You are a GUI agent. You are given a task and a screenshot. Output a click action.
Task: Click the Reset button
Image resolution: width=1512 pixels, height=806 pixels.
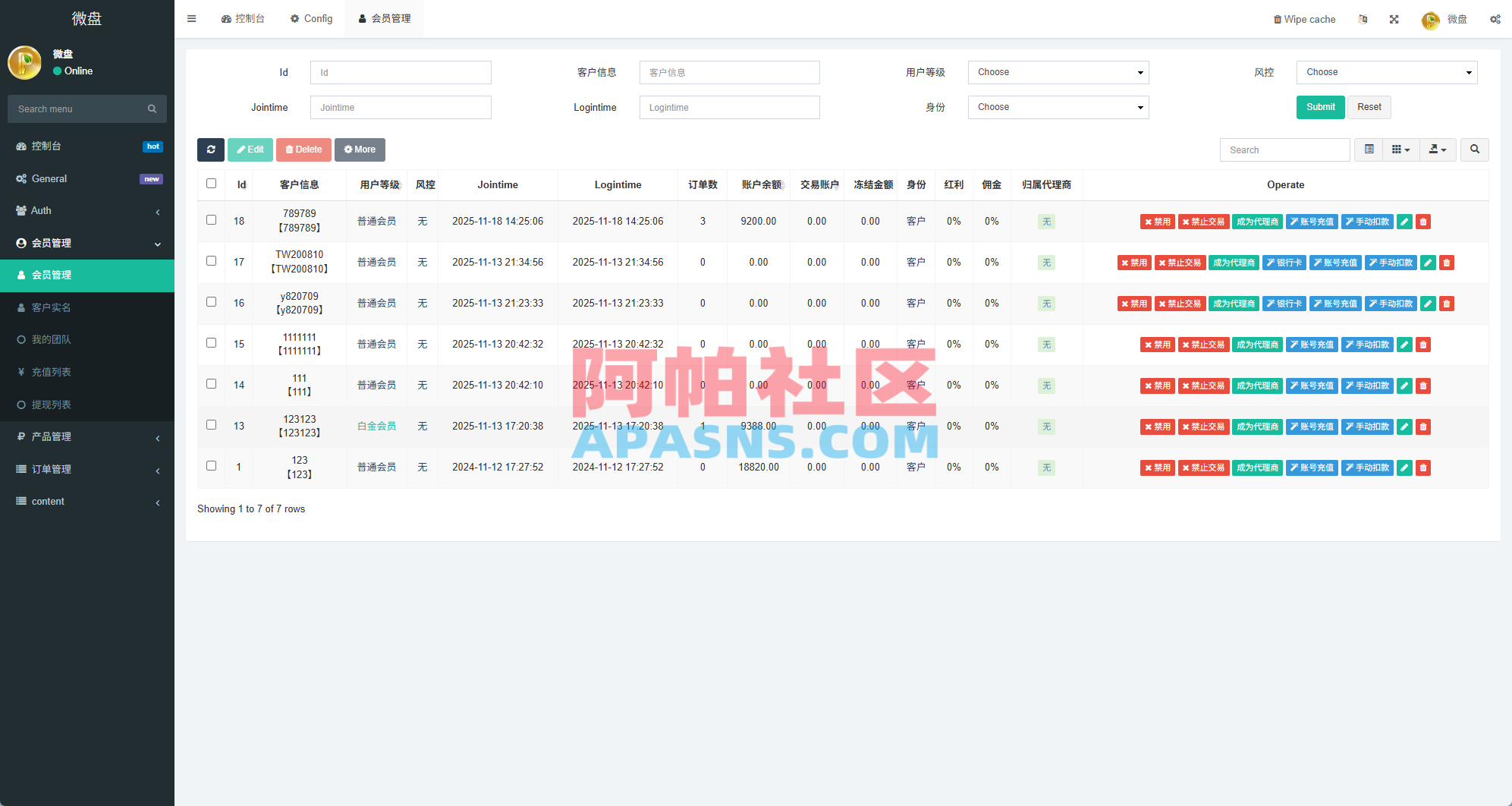(1369, 107)
